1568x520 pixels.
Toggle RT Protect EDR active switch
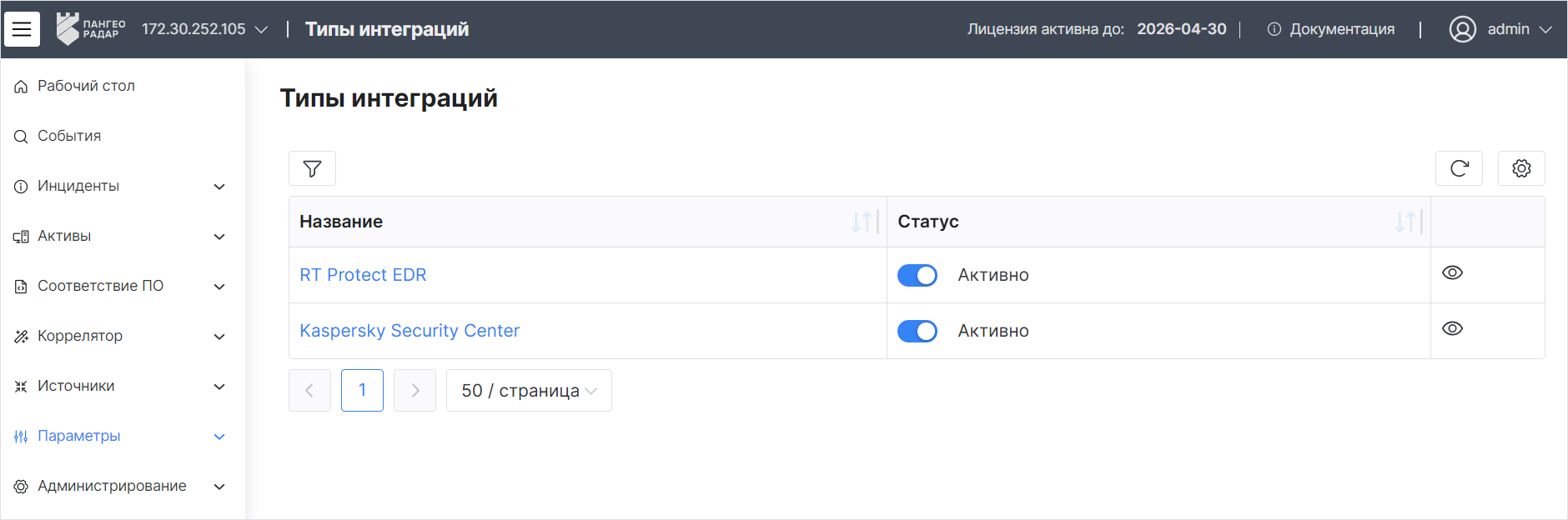click(917, 275)
